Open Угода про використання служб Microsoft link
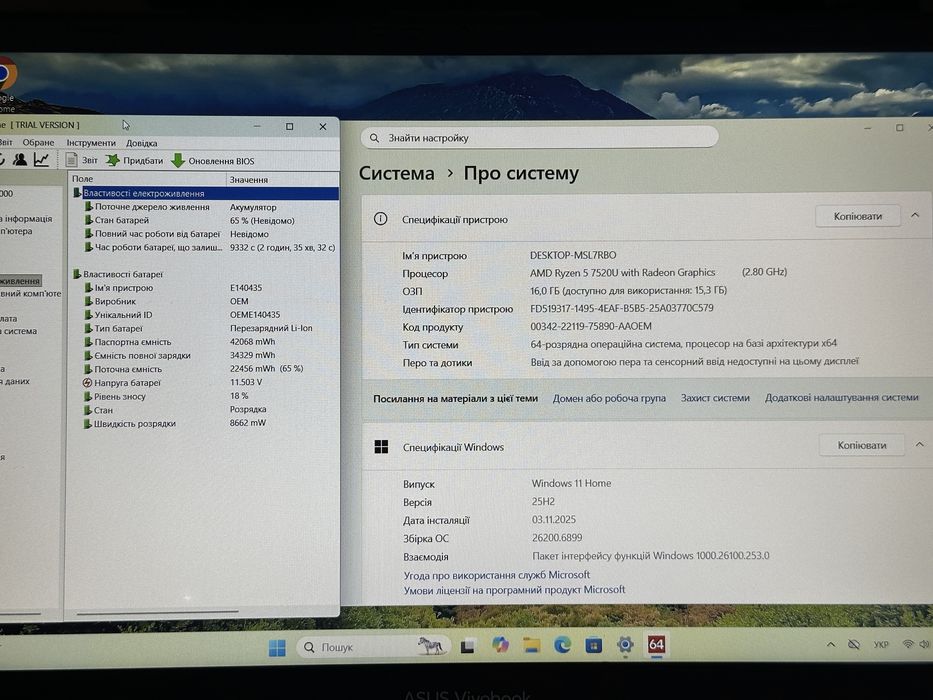This screenshot has height=700, width=933. (497, 575)
